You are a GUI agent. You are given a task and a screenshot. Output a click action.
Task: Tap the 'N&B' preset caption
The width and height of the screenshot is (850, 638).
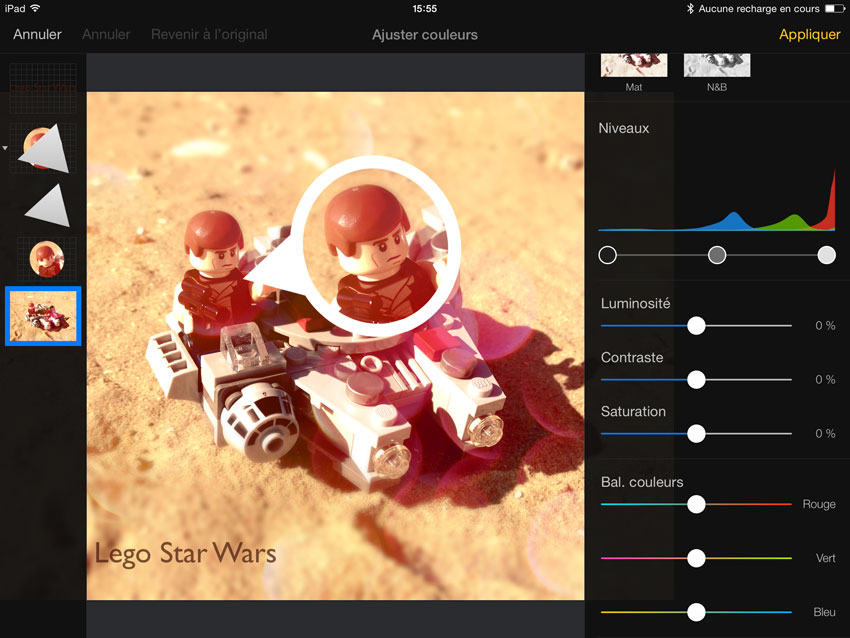pos(717,87)
